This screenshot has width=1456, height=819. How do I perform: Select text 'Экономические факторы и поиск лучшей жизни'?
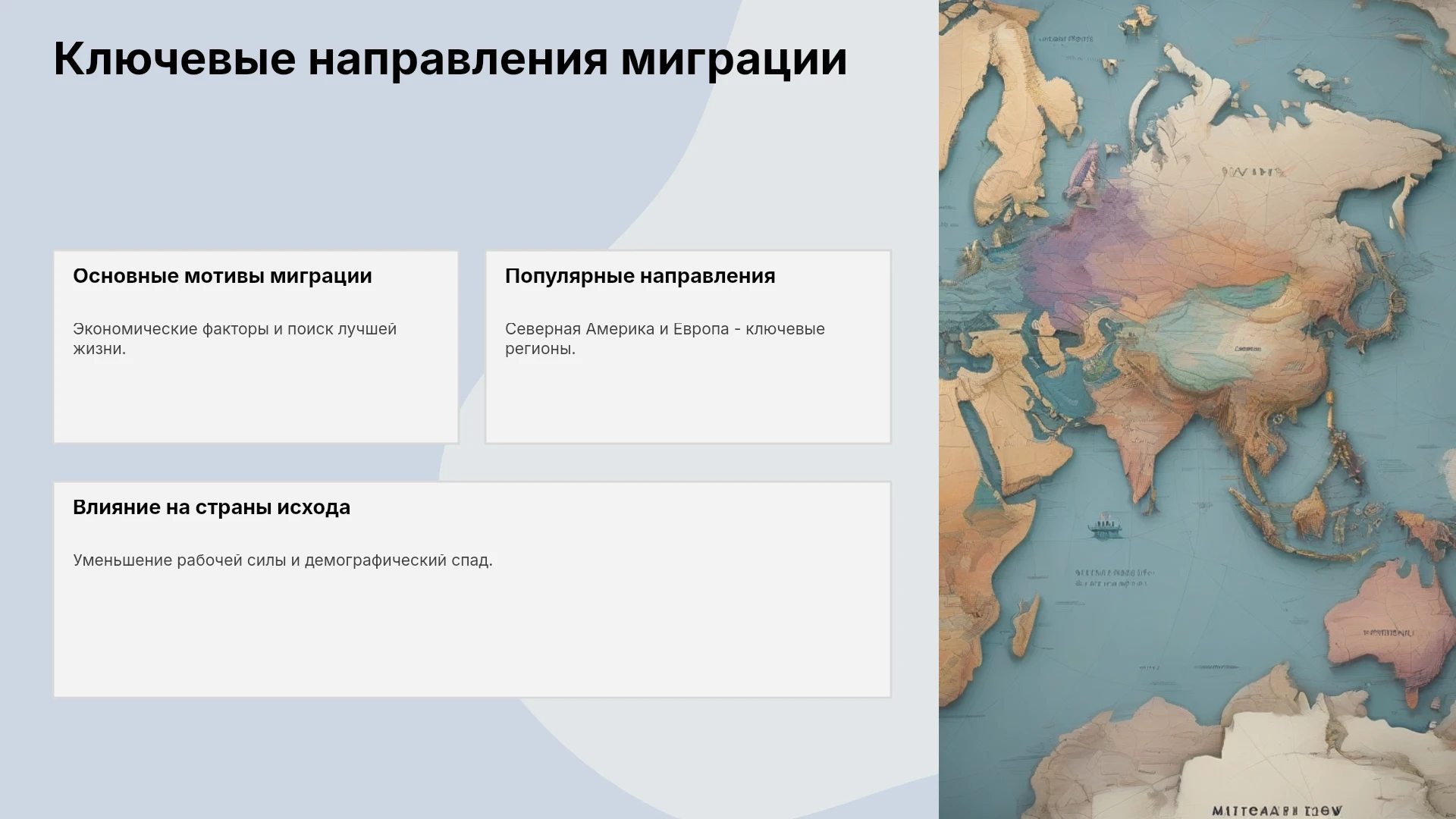(x=235, y=339)
